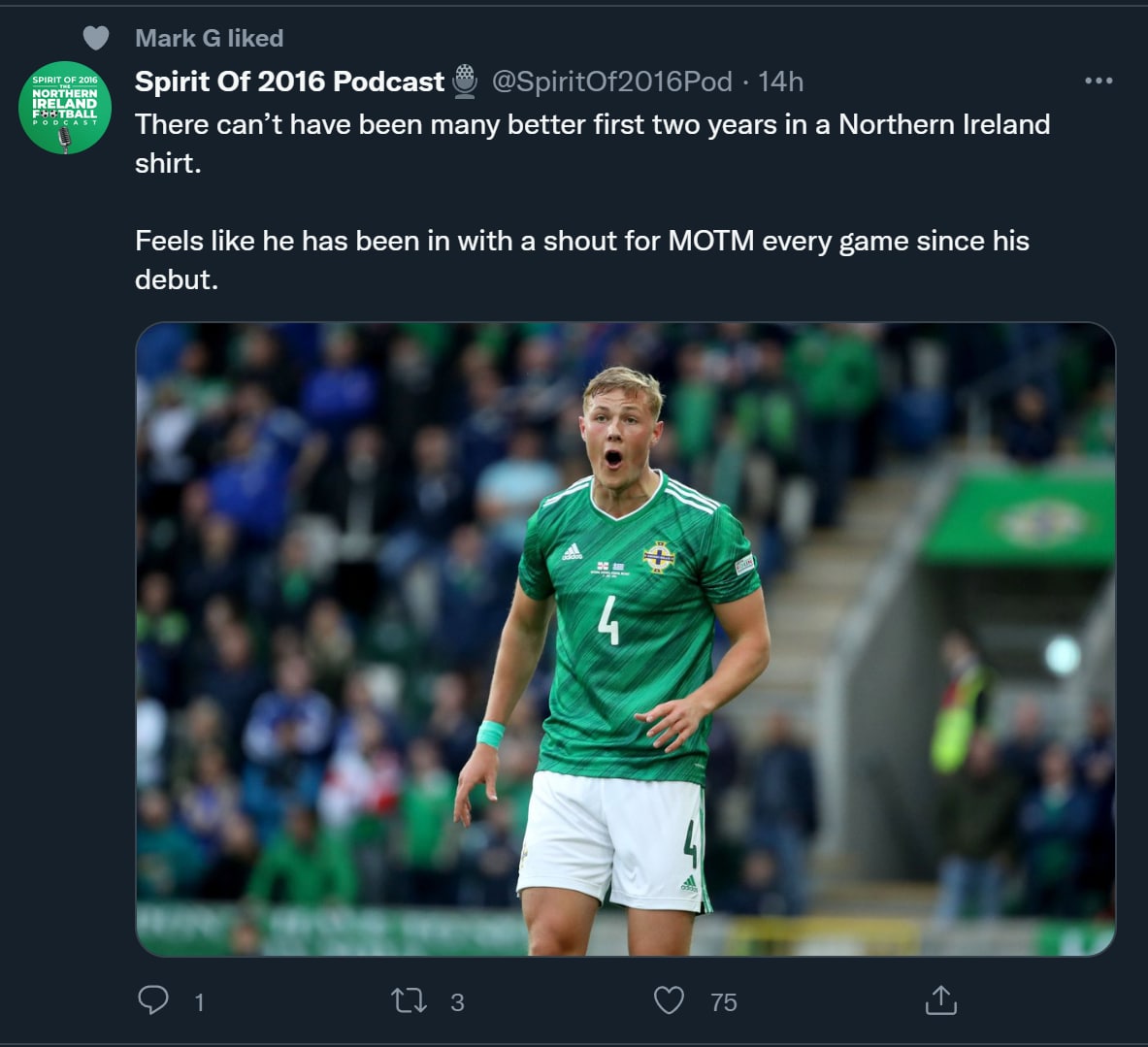Like the tweet with the heart icon
Viewport: 1148px width, 1047px height.
point(669,1000)
